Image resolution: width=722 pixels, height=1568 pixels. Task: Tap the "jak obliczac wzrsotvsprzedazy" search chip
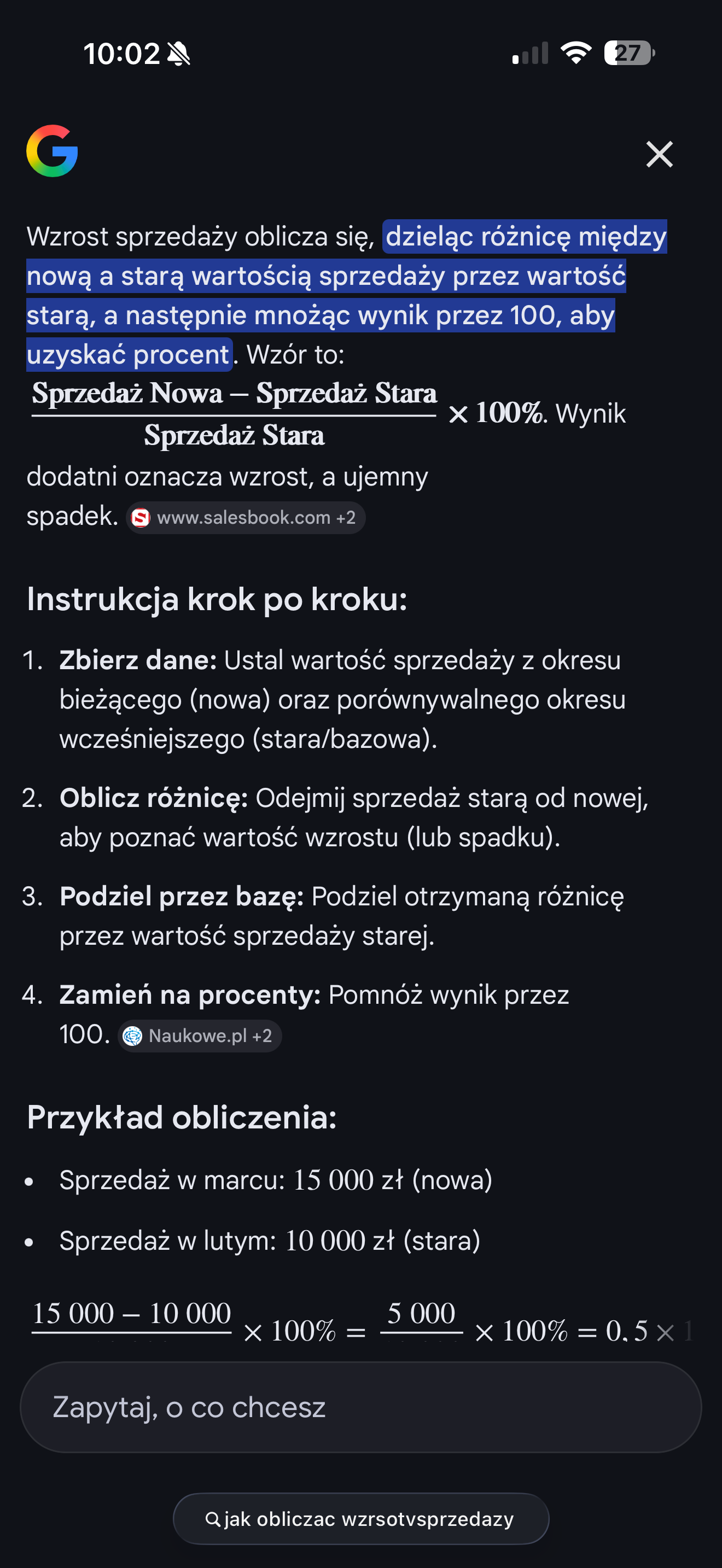tap(360, 1519)
